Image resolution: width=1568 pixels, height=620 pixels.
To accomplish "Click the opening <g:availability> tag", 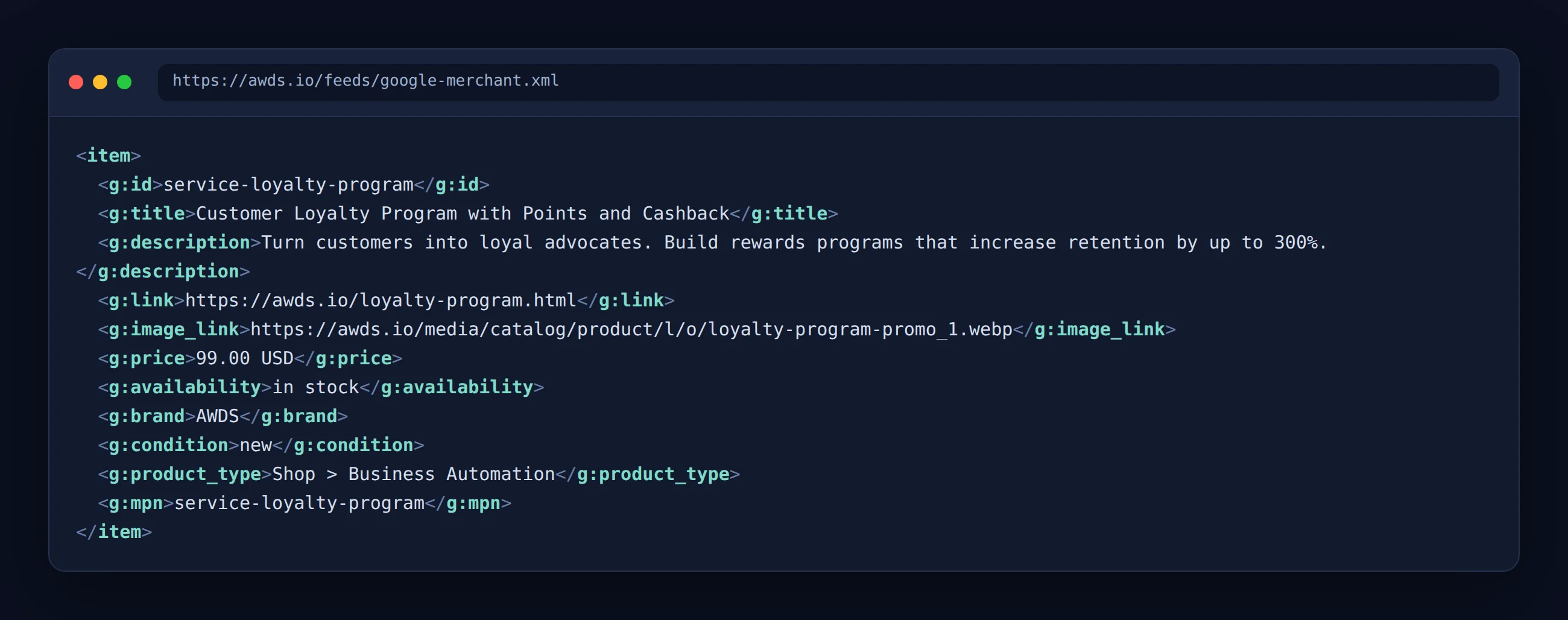I will [x=185, y=388].
